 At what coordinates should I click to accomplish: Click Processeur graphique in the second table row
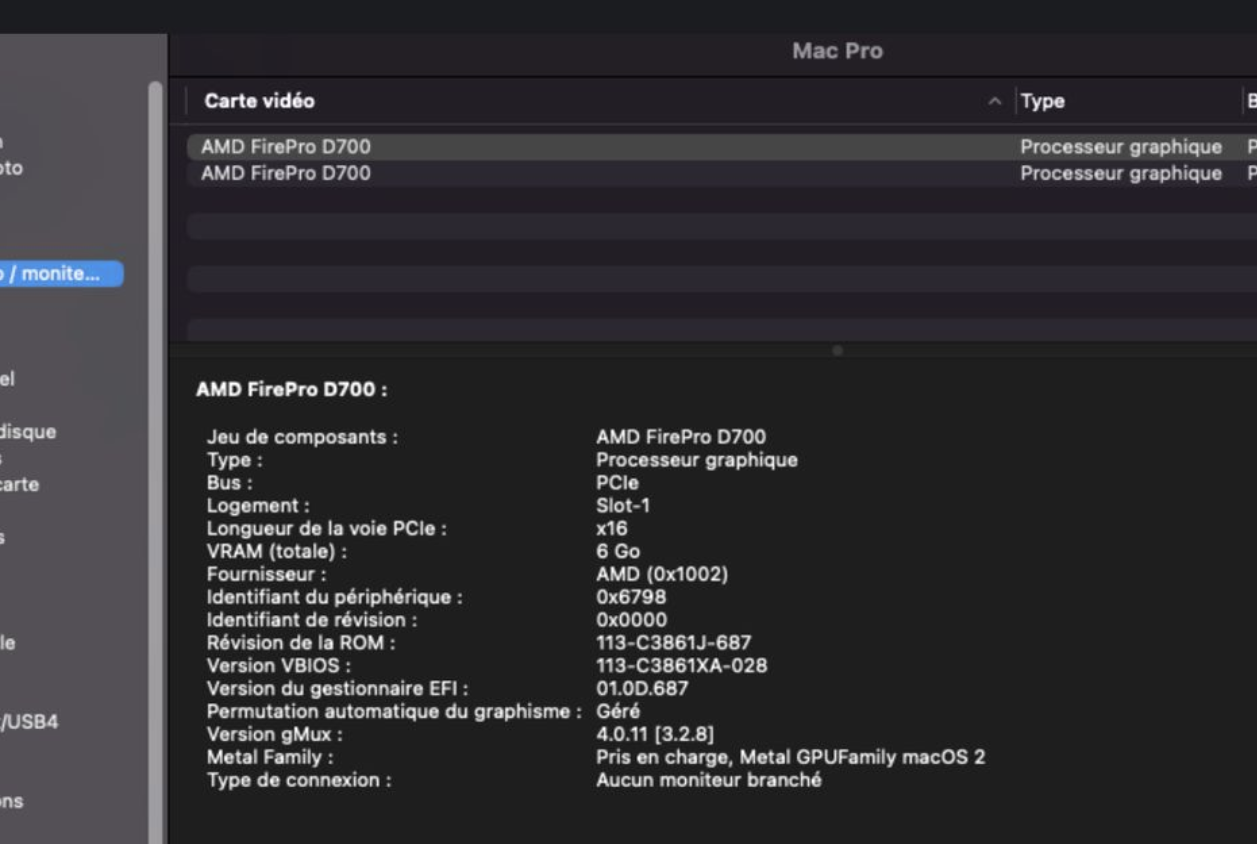(x=1120, y=173)
